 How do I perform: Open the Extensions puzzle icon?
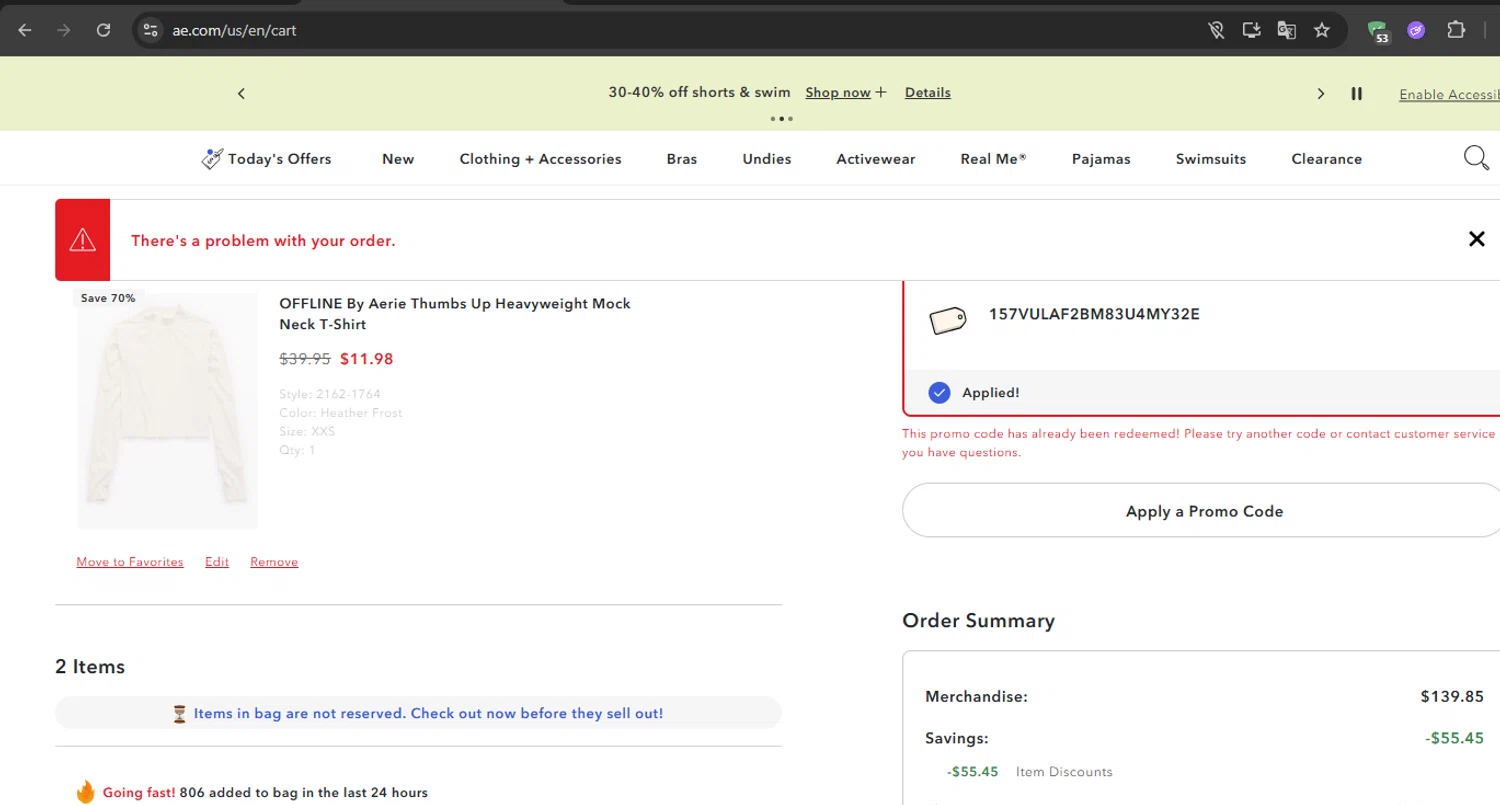coord(1456,30)
